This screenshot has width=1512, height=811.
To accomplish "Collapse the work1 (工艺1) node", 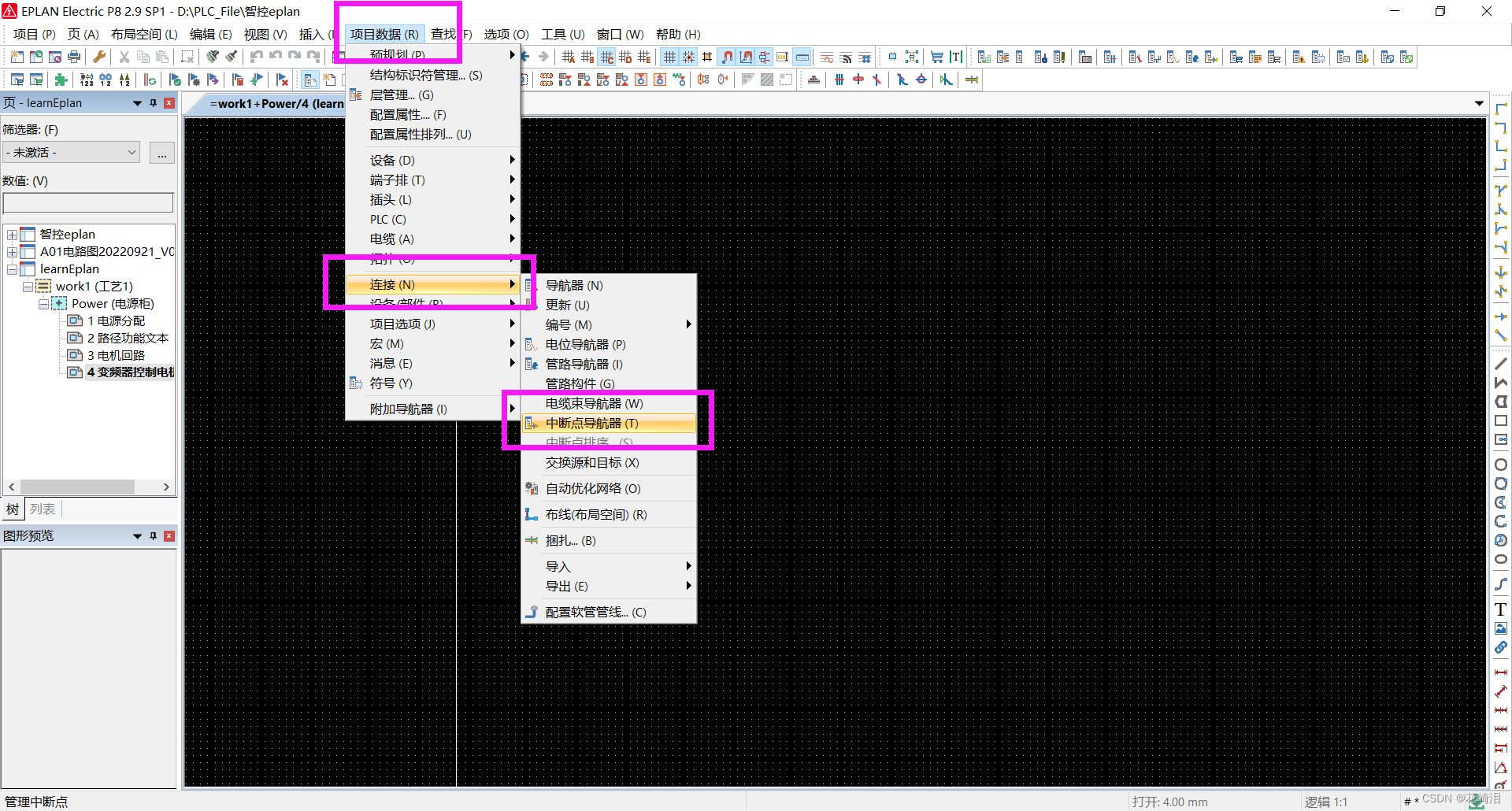I will click(x=28, y=287).
